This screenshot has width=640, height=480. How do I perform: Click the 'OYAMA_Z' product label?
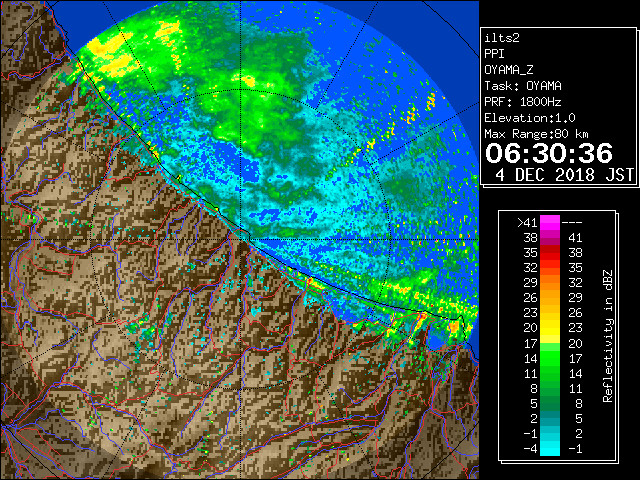[x=509, y=70]
